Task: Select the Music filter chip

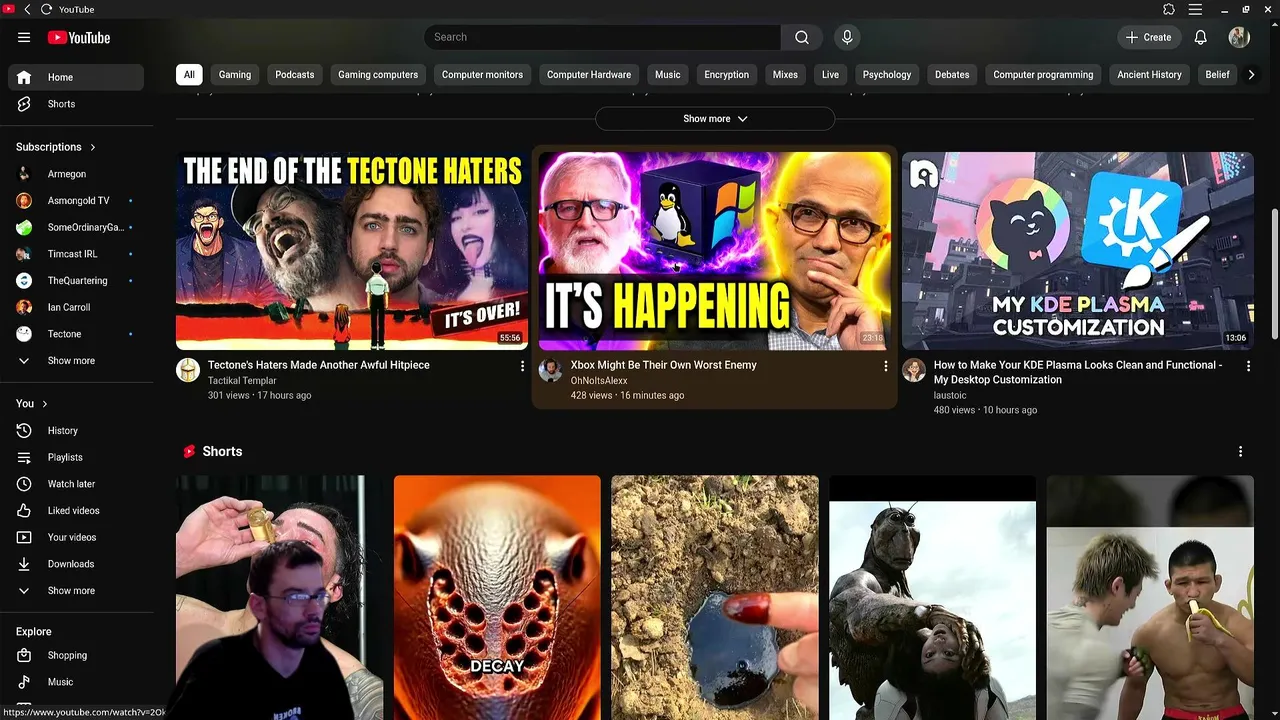Action: 668,75
